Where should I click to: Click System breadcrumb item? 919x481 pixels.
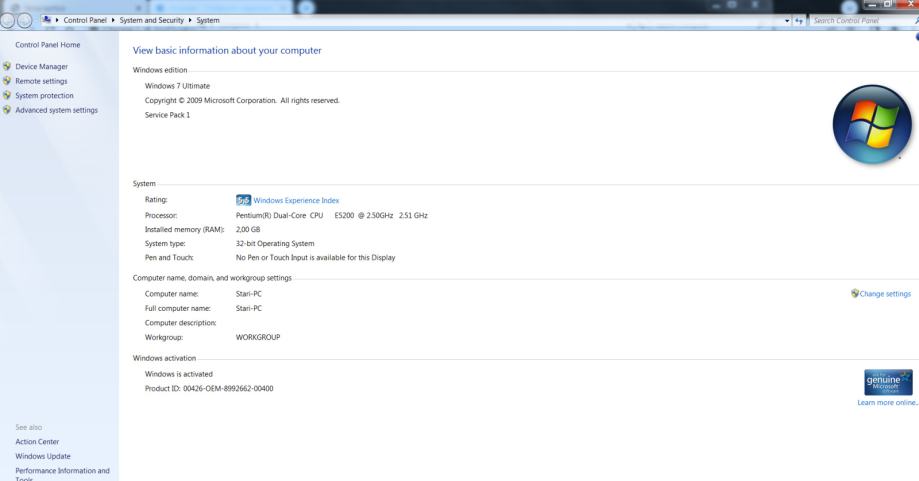tap(208, 21)
